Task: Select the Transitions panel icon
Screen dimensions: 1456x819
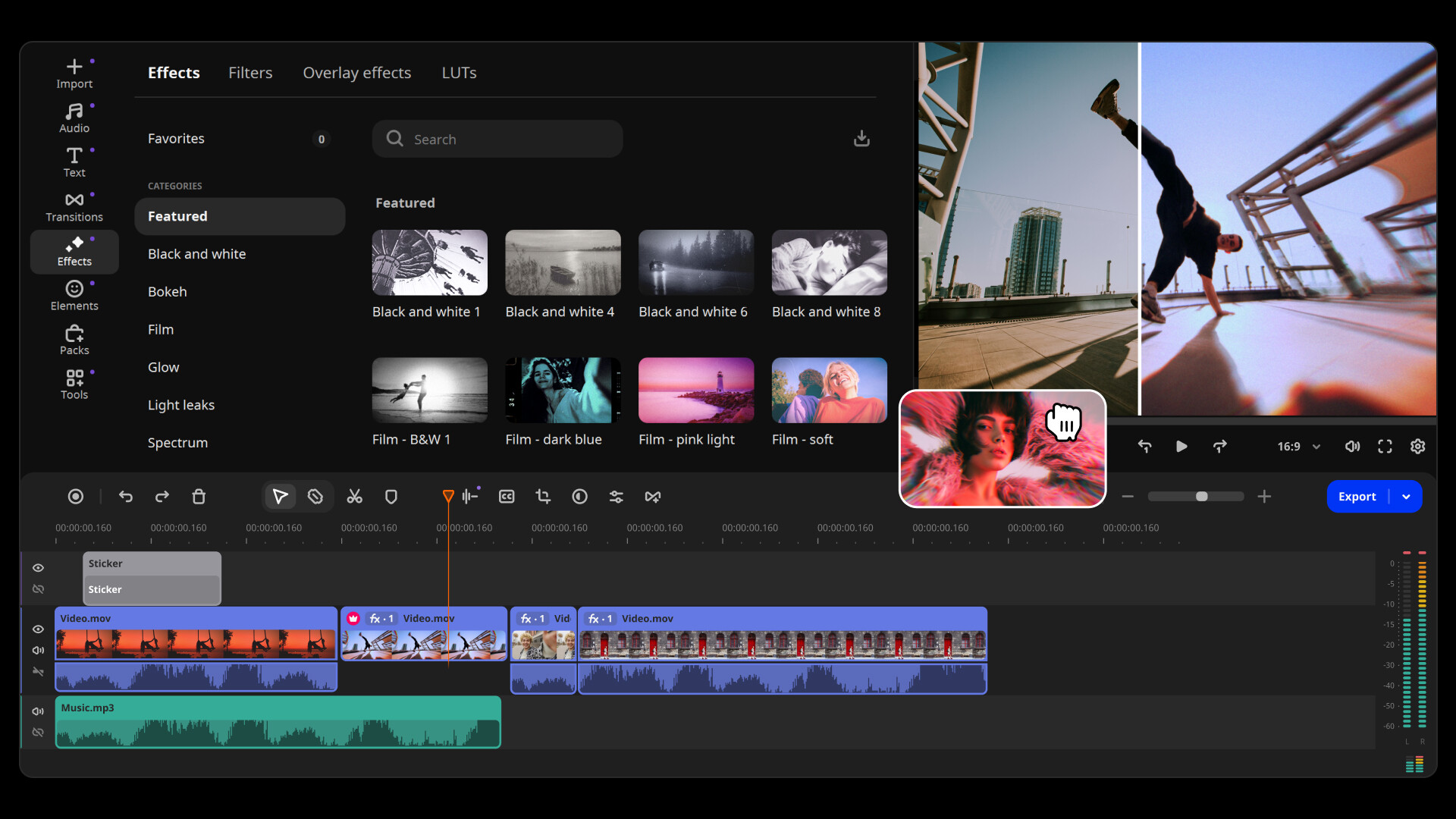Action: 74,206
